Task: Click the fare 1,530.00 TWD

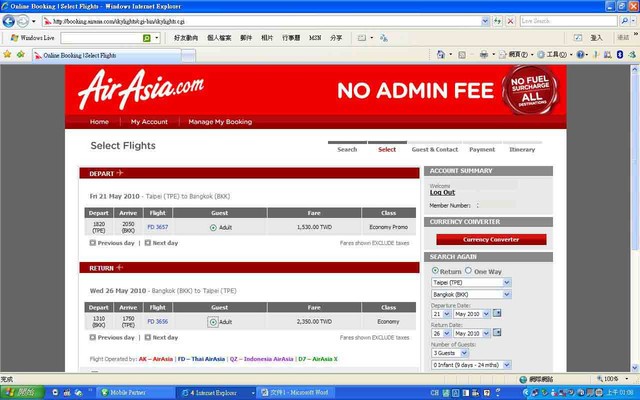Action: 314,227
